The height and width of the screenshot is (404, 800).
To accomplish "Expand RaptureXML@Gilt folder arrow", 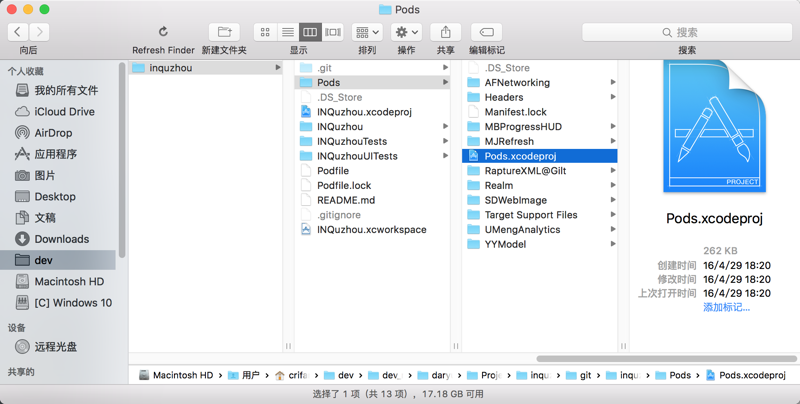I will click(613, 170).
